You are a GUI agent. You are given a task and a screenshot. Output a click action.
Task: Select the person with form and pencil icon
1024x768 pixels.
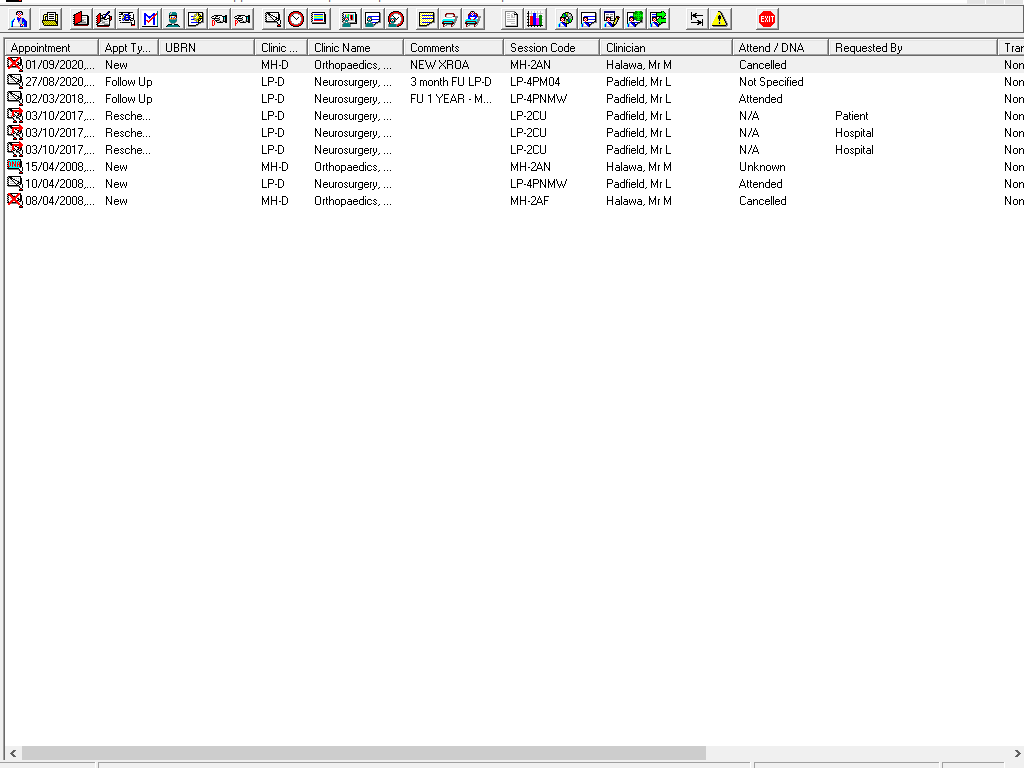tap(611, 19)
